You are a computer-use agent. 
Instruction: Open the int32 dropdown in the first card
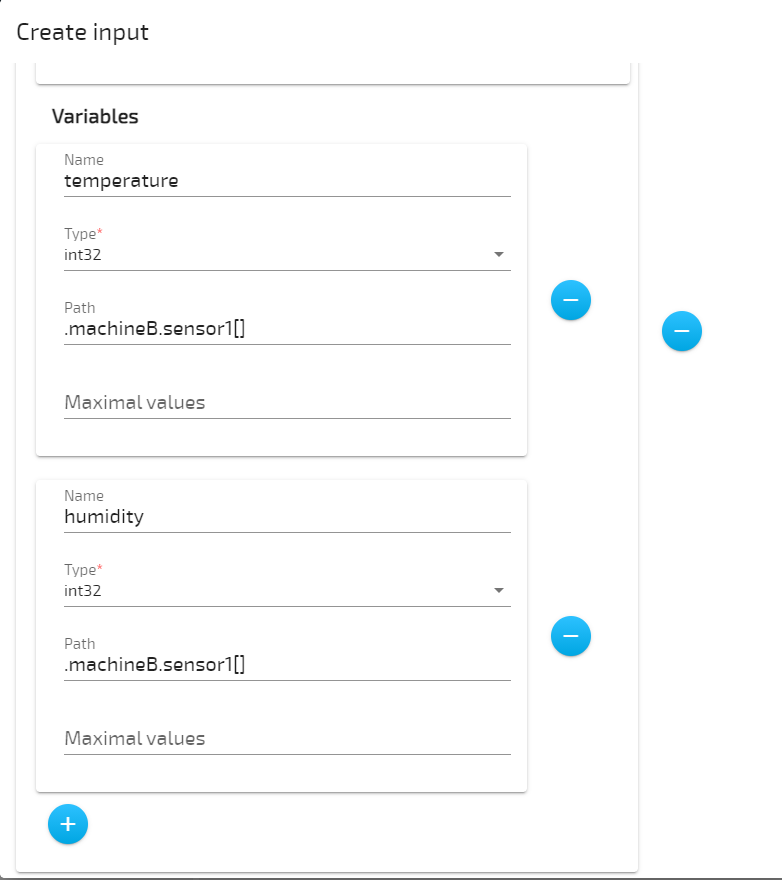click(498, 254)
